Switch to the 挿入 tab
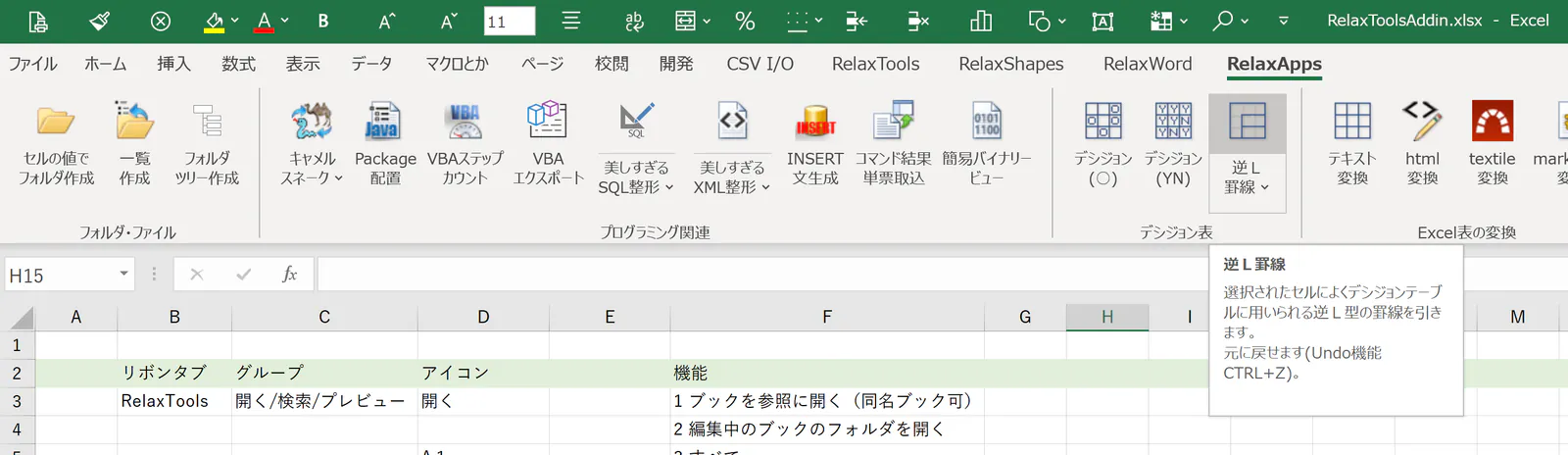 pyautogui.click(x=173, y=64)
